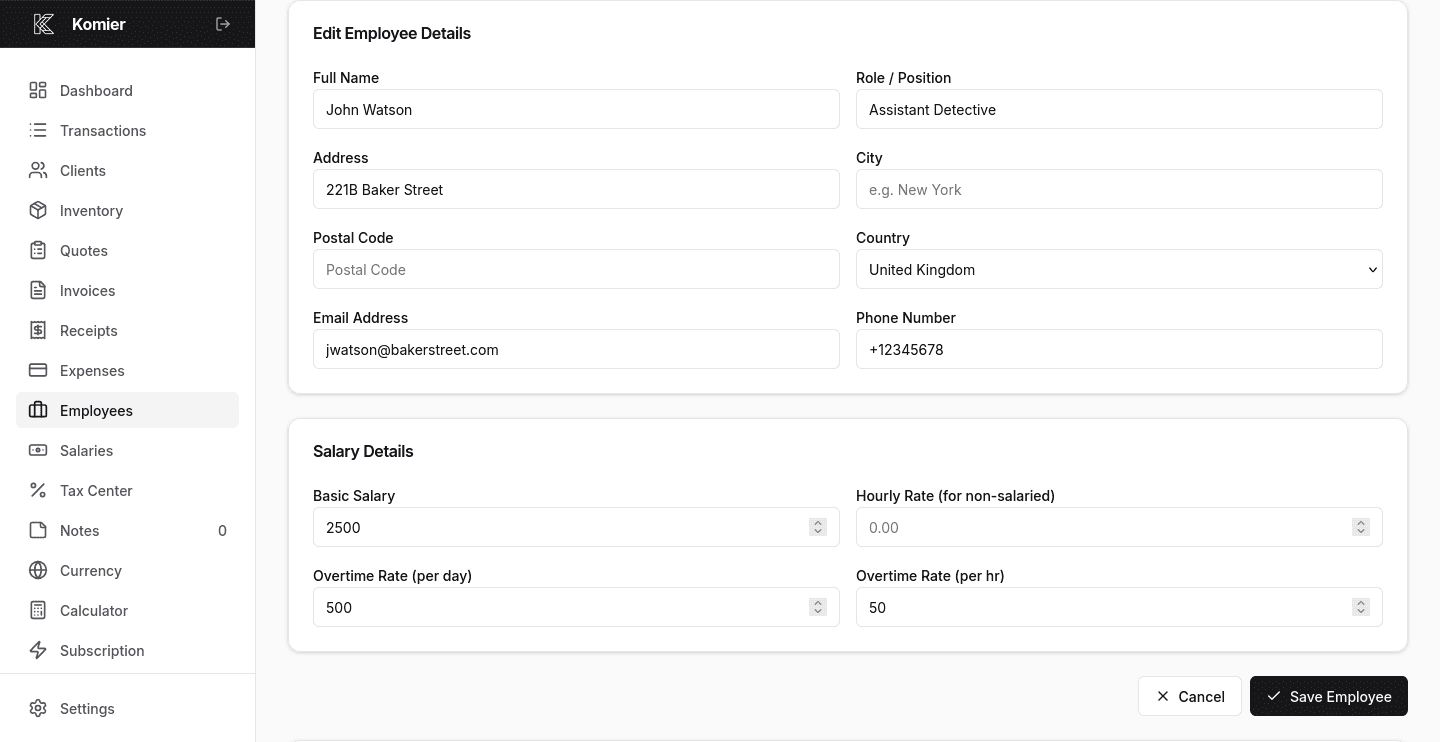Click into the Email Address field
Viewport: 1440px width, 742px height.
[x=576, y=349]
